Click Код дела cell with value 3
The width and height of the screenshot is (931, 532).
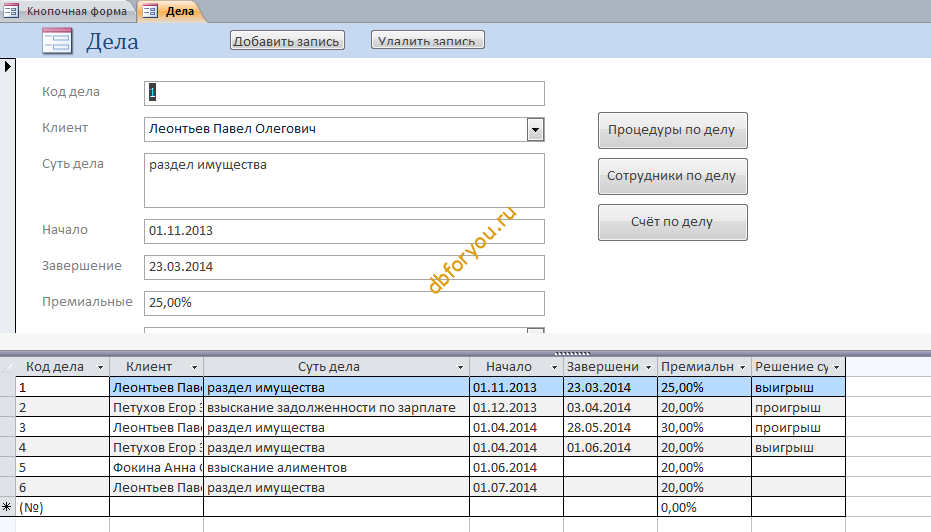click(x=62, y=428)
